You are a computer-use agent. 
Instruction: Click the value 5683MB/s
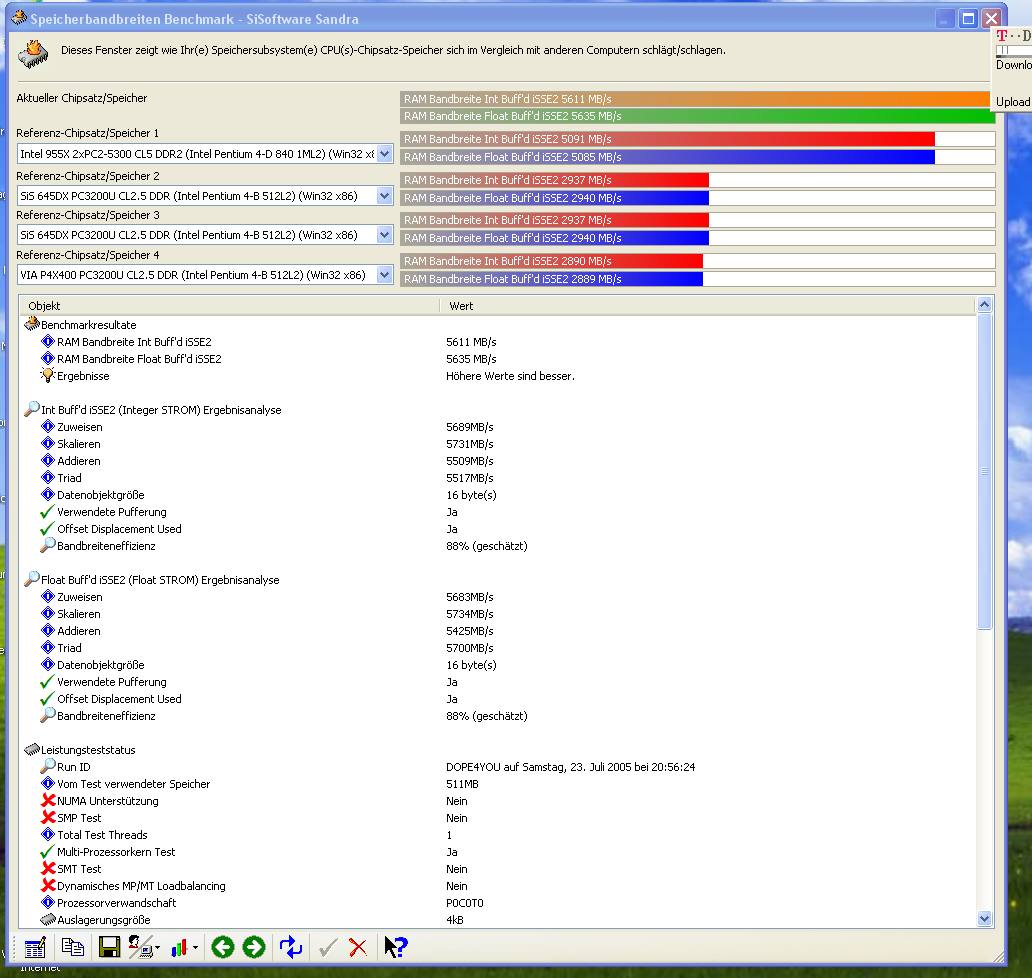pyautogui.click(x=470, y=597)
